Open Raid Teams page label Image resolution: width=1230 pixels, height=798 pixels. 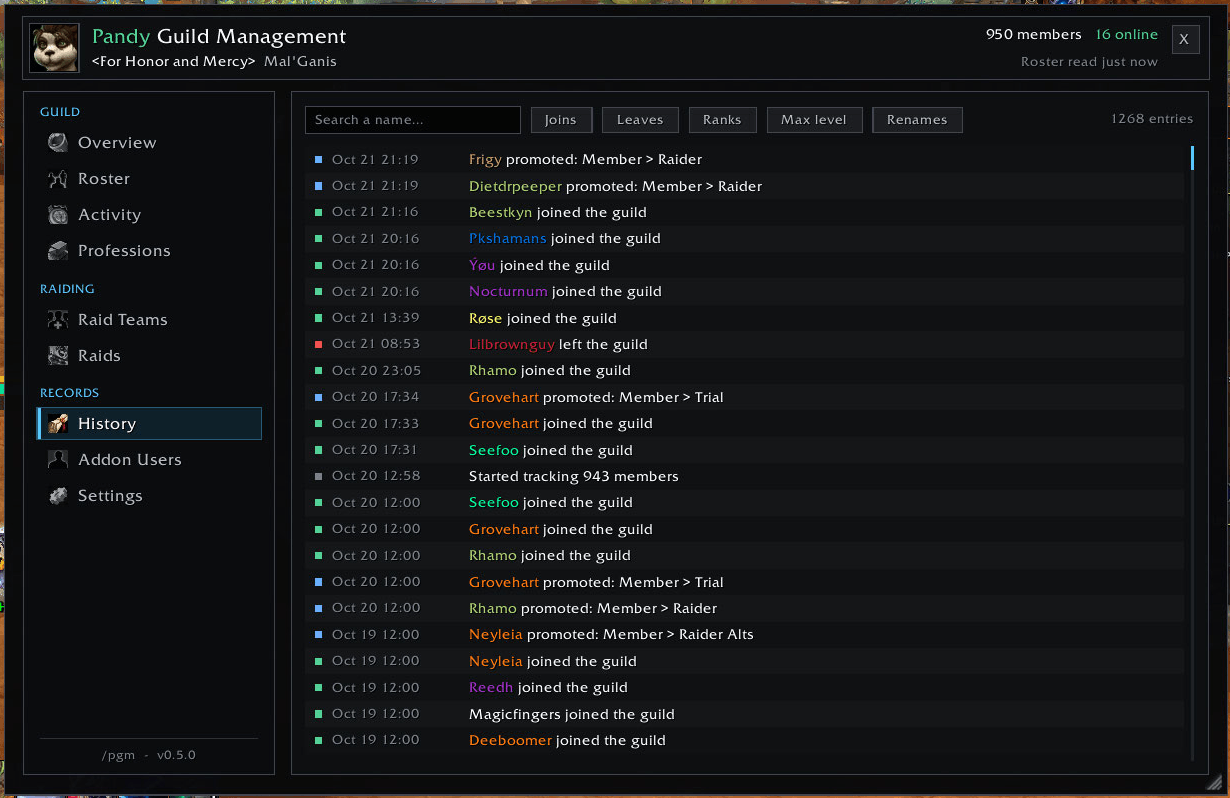tap(123, 320)
